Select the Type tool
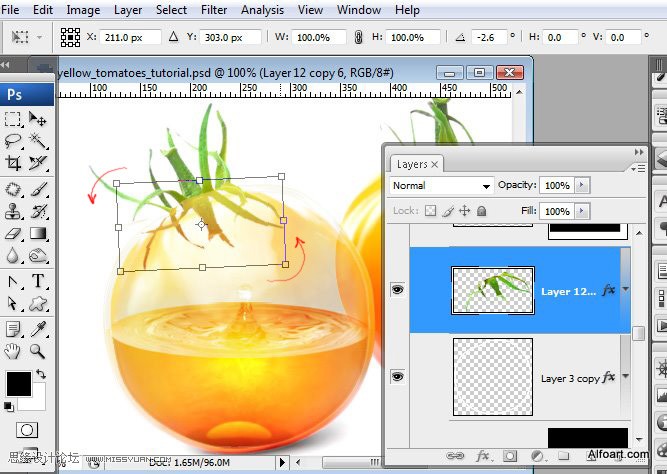Screen dimensions: 667x474 38,280
